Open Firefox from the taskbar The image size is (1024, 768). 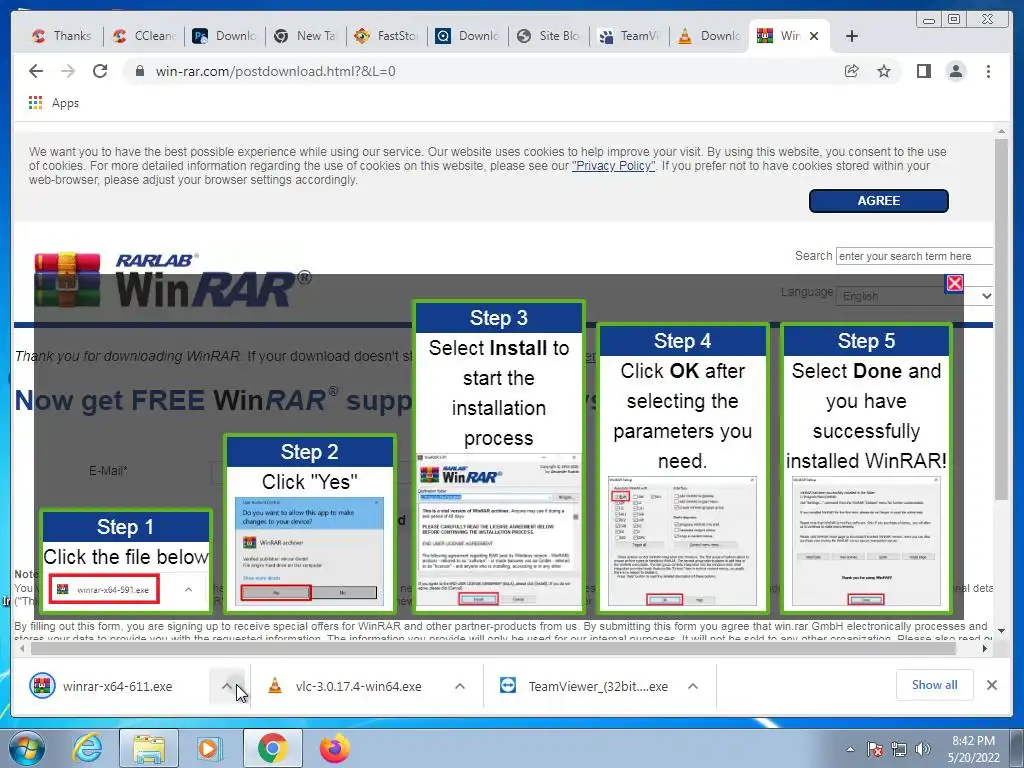click(334, 748)
